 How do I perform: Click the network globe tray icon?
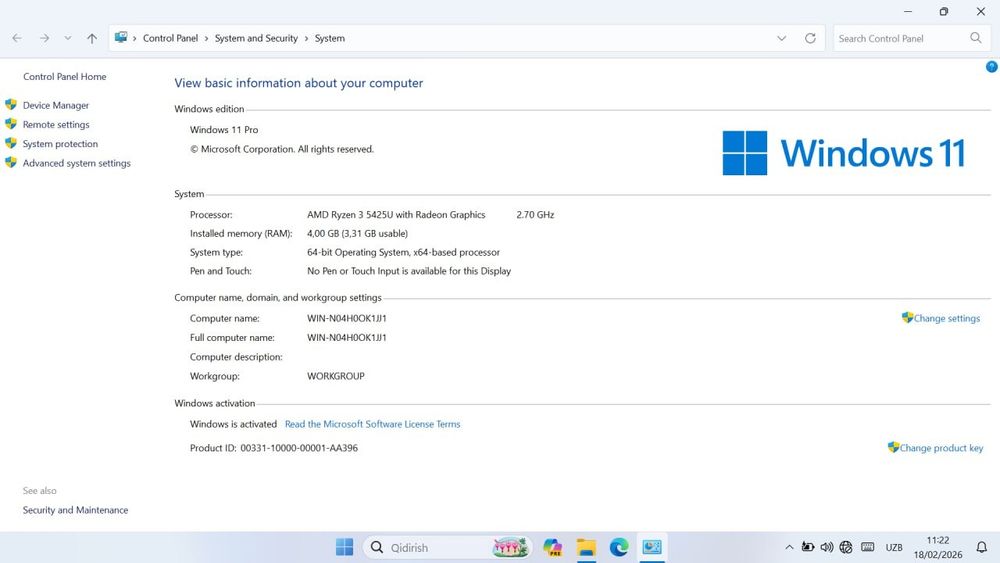(x=846, y=547)
